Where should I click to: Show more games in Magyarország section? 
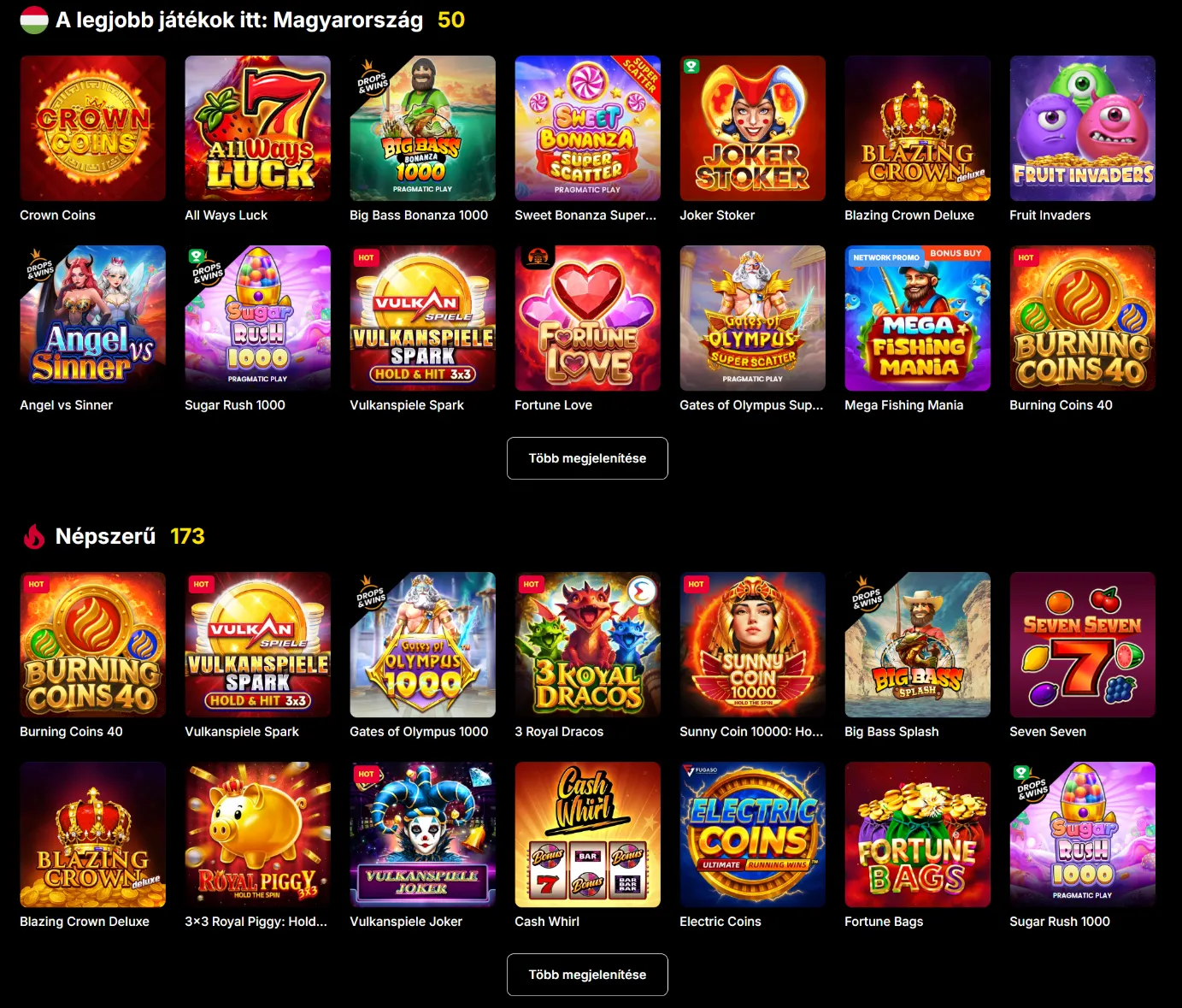pos(587,458)
